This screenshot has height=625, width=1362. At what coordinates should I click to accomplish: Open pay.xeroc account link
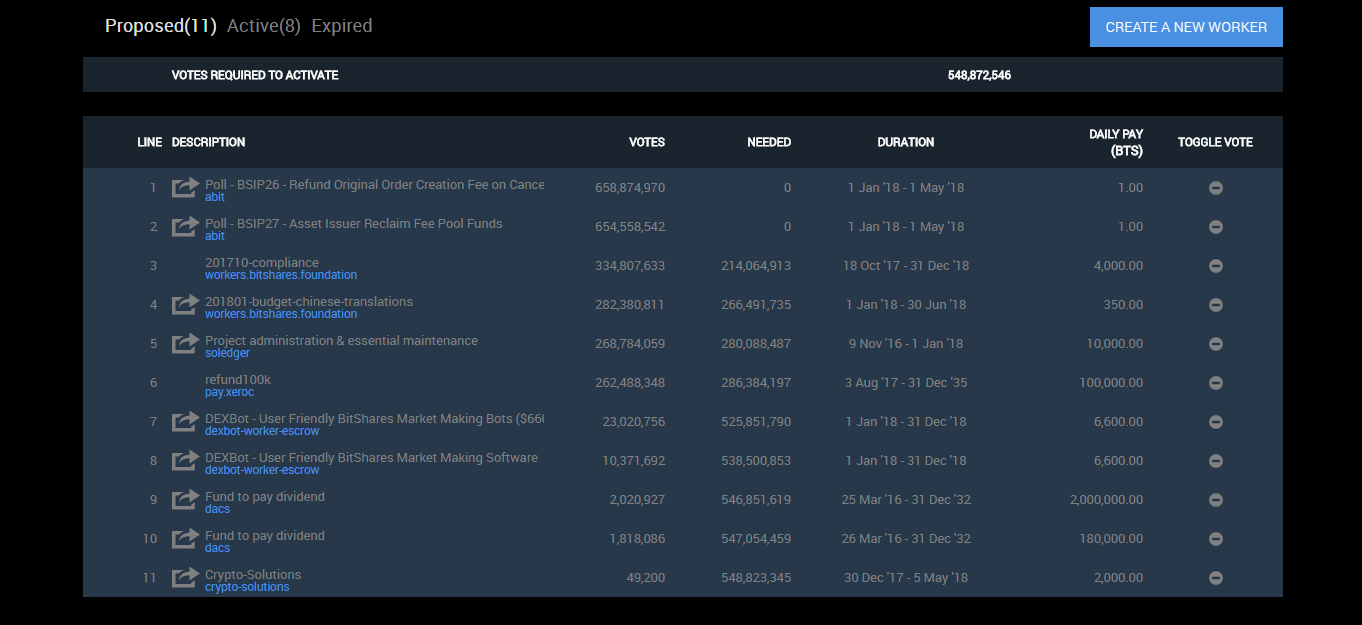pyautogui.click(x=229, y=392)
